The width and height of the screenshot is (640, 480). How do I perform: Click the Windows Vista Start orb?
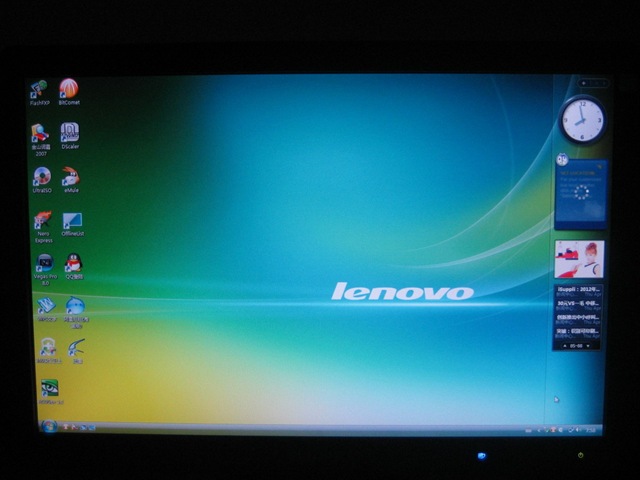click(49, 427)
